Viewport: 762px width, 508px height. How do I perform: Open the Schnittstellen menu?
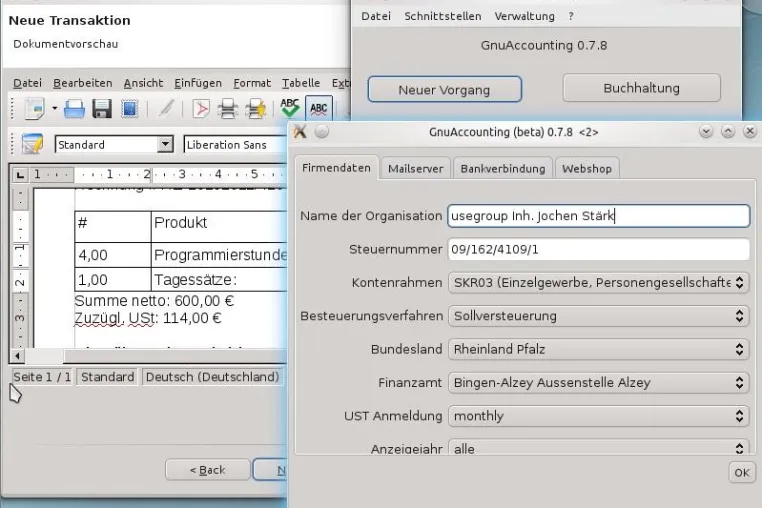(x=443, y=16)
